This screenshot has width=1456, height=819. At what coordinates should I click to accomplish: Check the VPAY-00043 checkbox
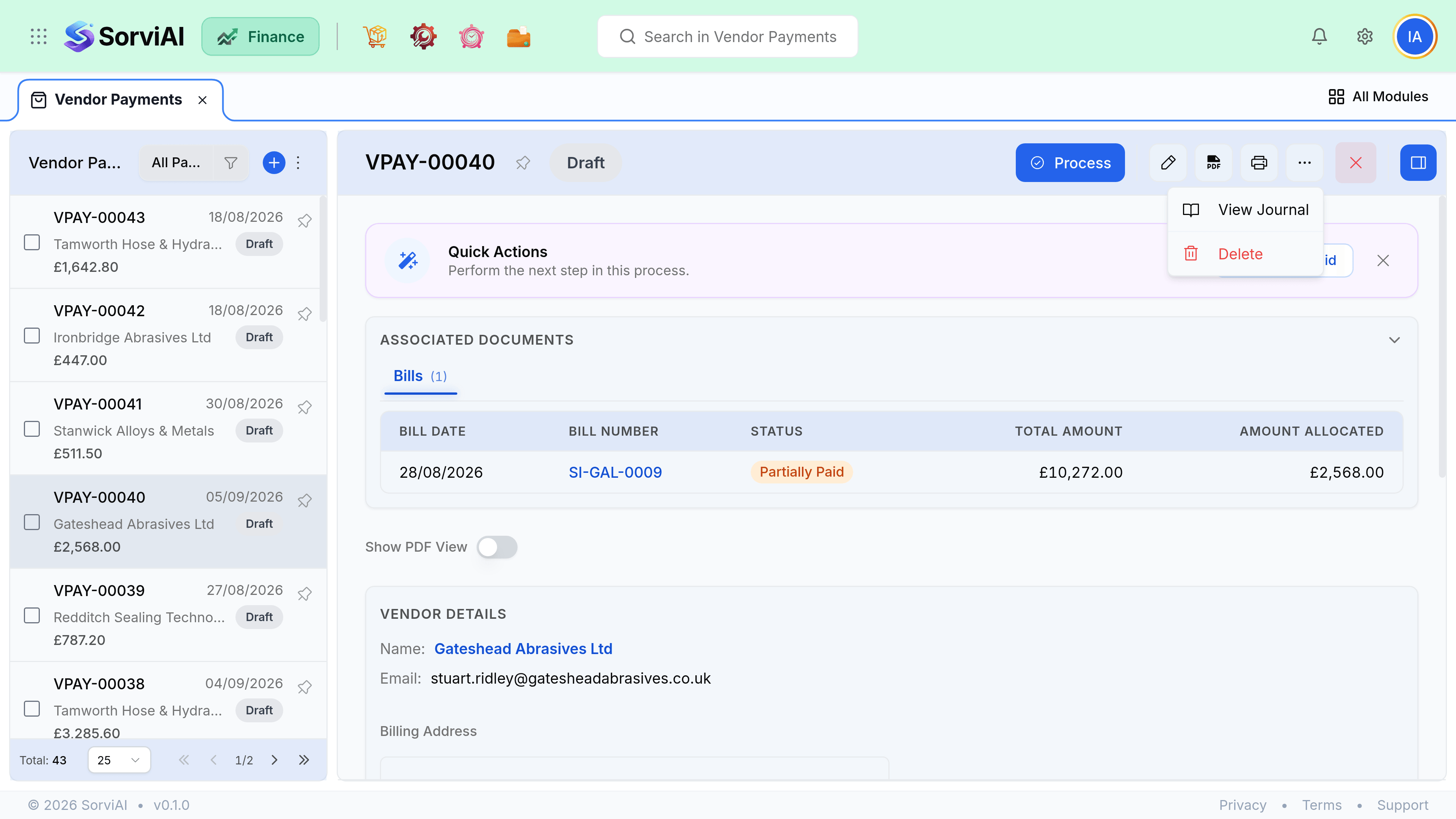coord(32,243)
